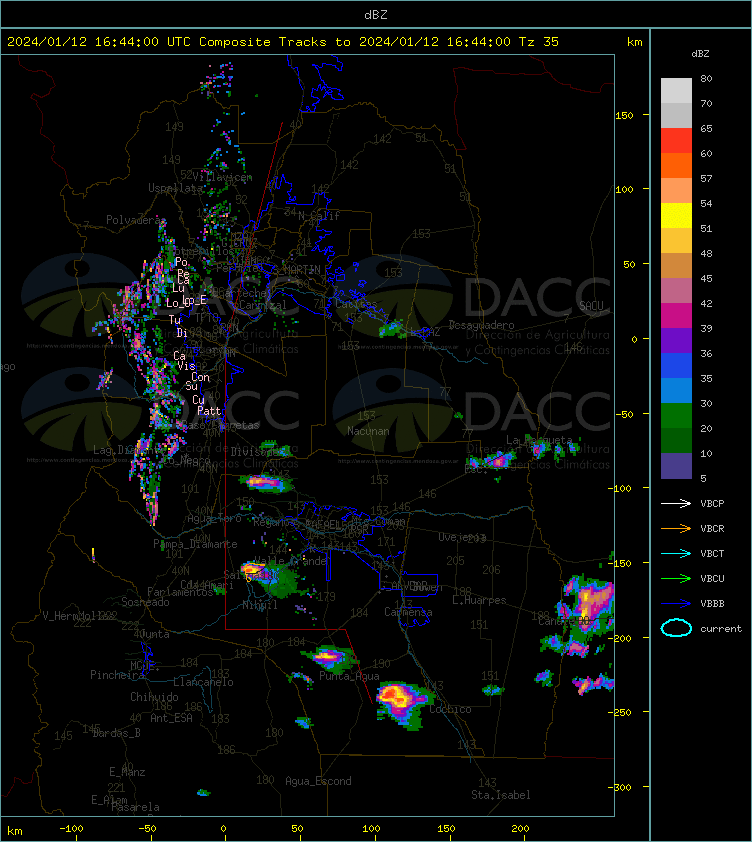The height and width of the screenshot is (842, 752).
Task: Pick the bright green 20–30 dBZ swatch
Action: (676, 415)
